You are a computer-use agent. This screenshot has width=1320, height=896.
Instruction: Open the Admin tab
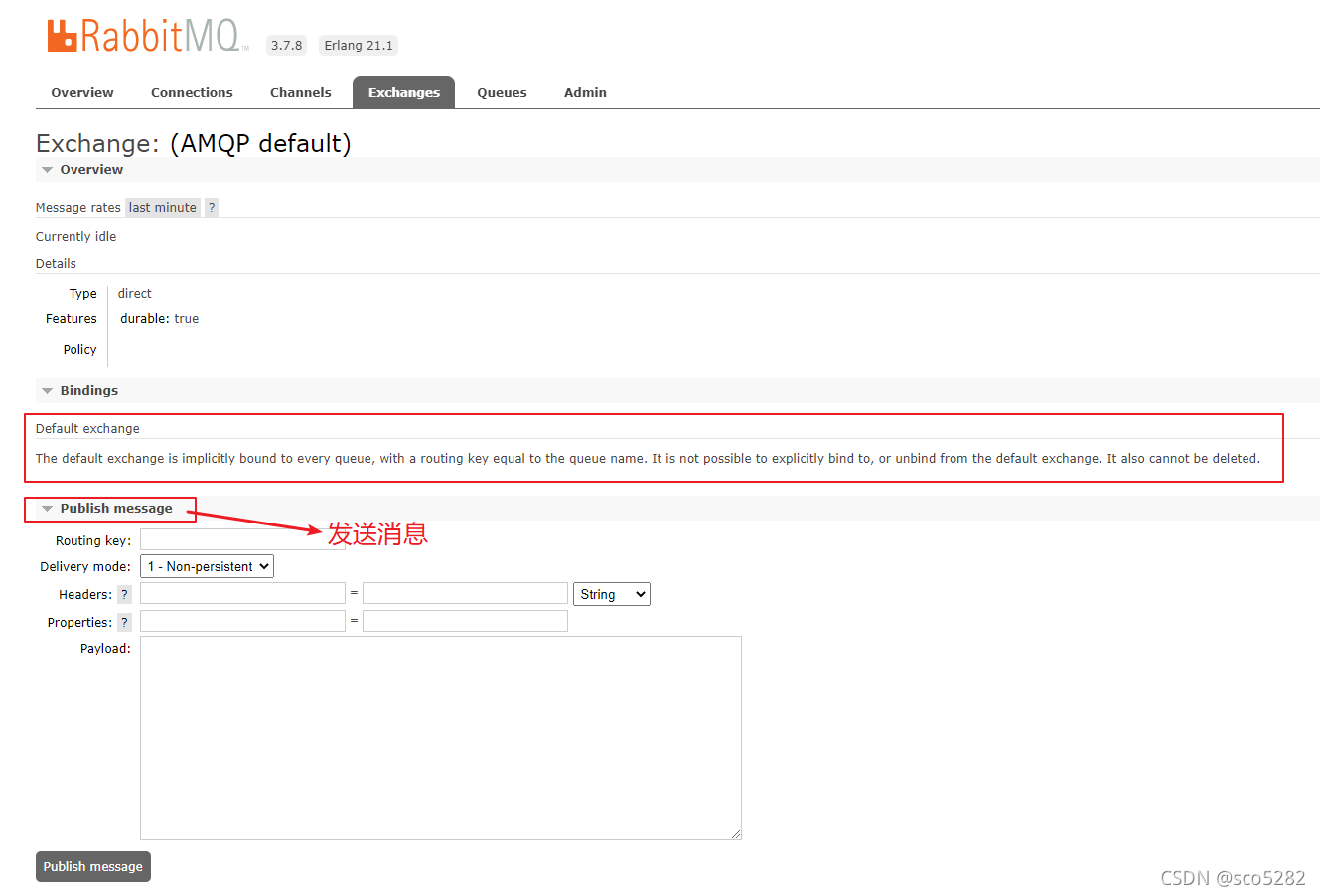click(x=585, y=92)
